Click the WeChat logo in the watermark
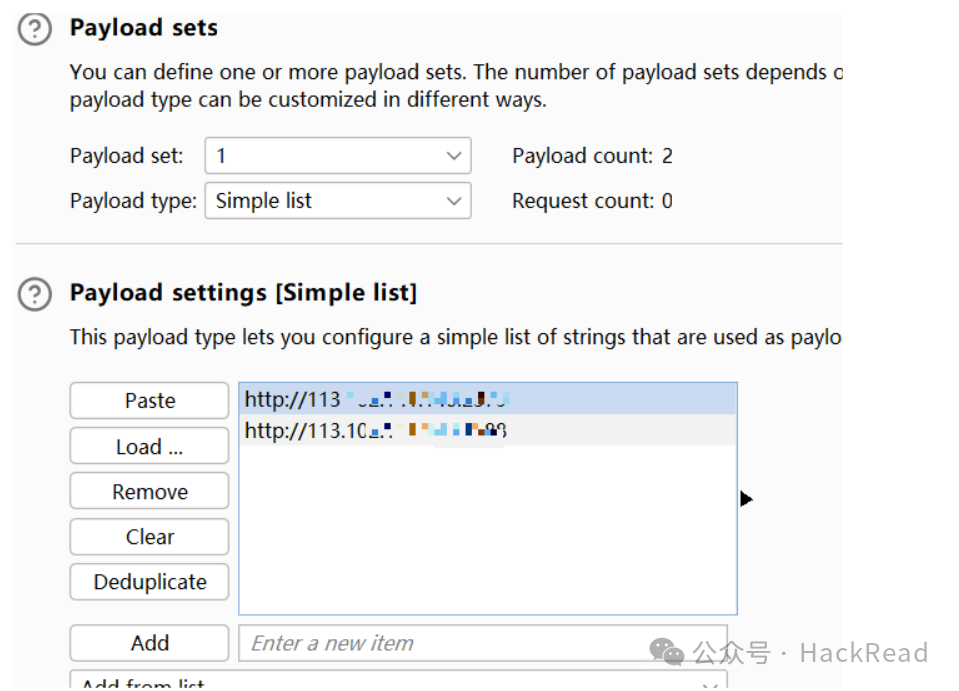This screenshot has height=691, width=959. [667, 653]
